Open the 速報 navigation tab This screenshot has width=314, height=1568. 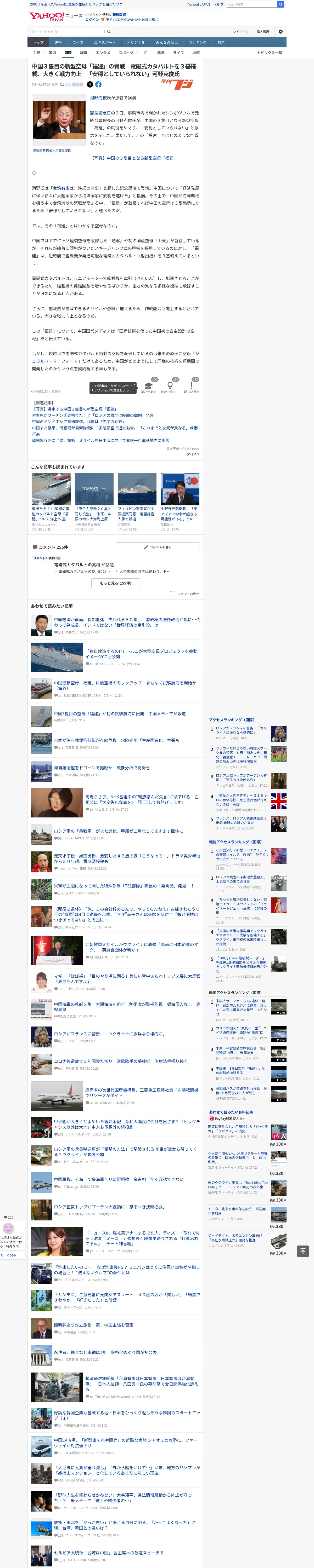[58, 43]
